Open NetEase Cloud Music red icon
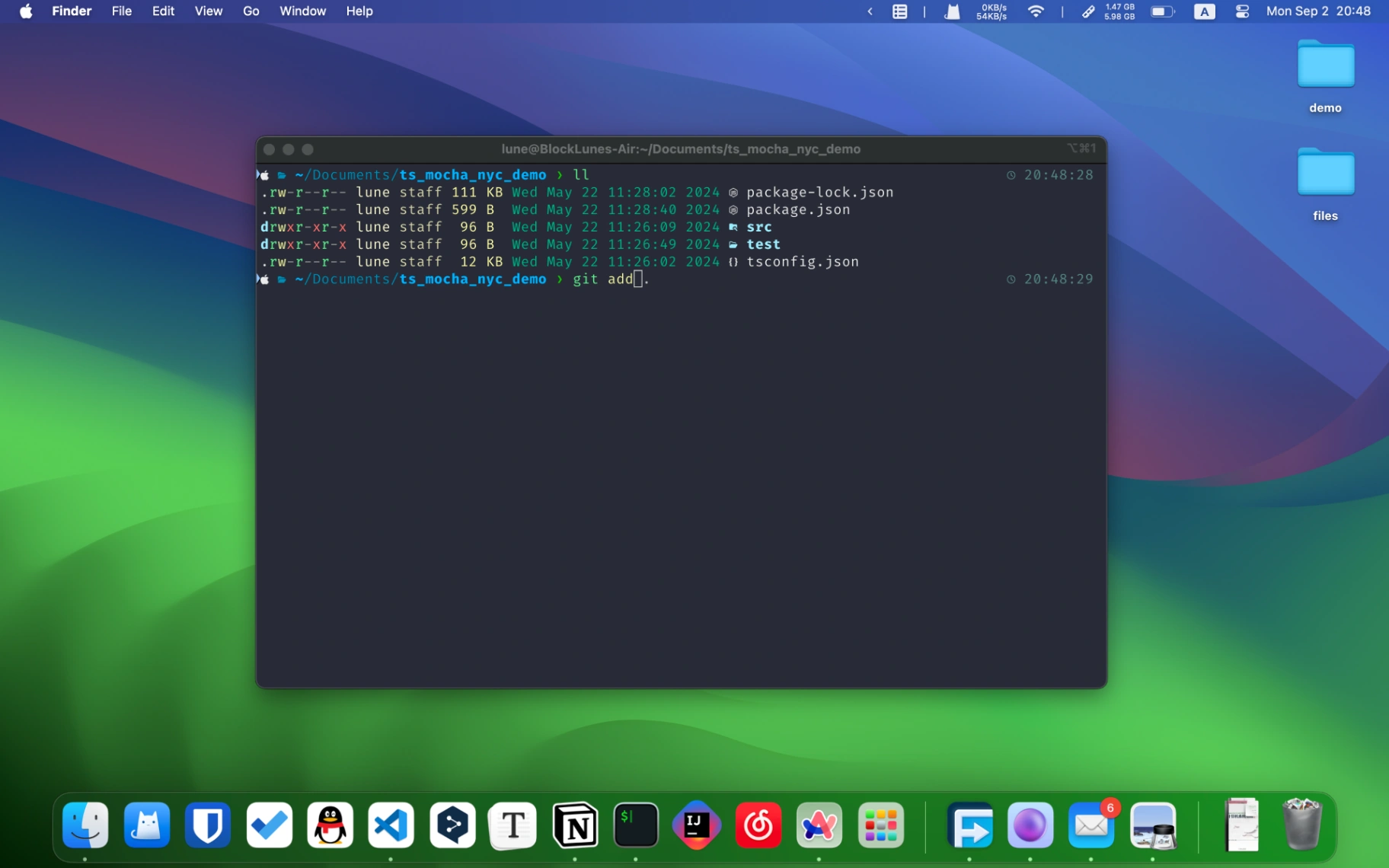 click(758, 825)
